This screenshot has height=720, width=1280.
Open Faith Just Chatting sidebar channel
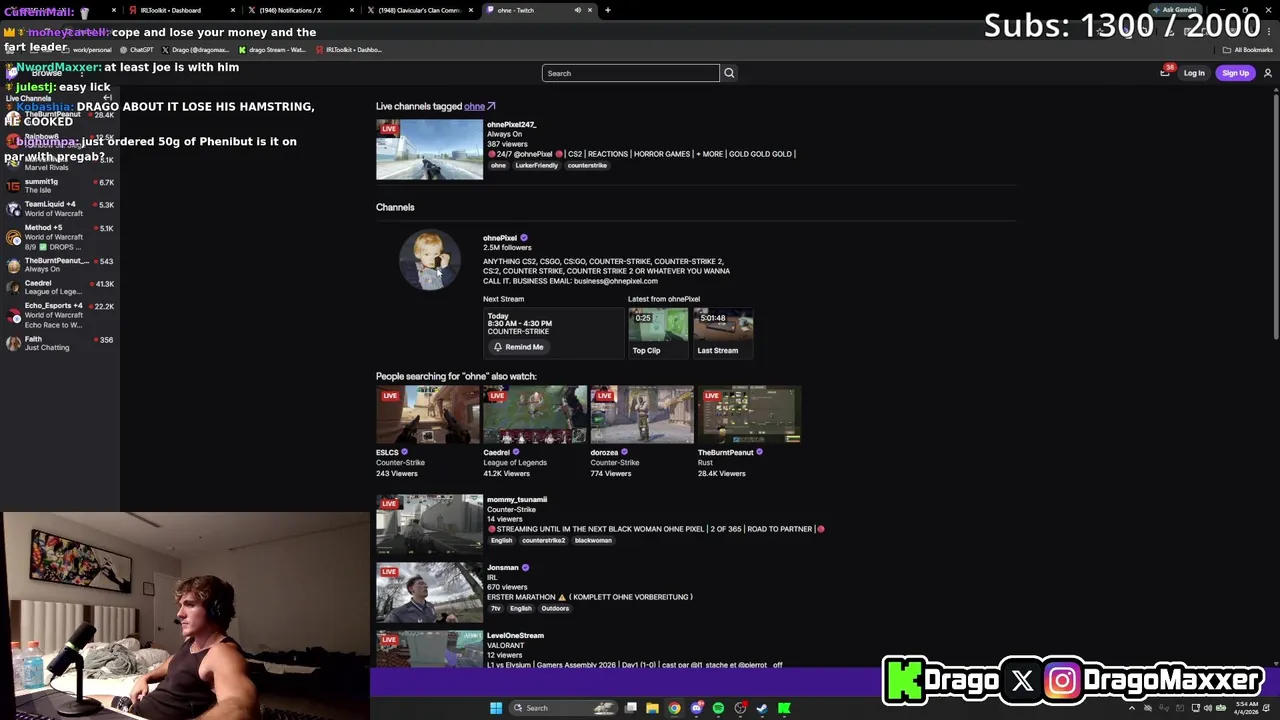coord(60,343)
